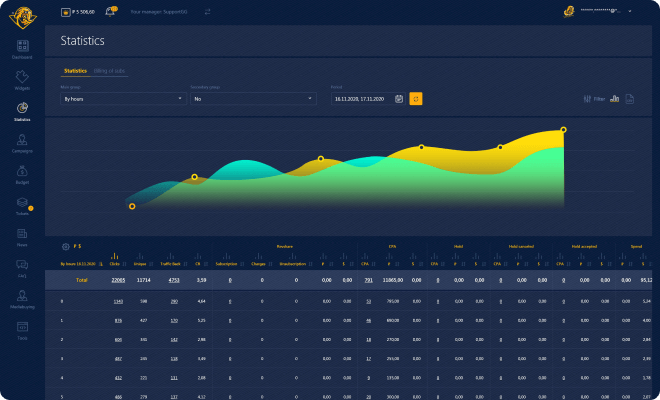The height and width of the screenshot is (400, 660).
Task: Click the total clicks value 22085
Action: pos(118,280)
